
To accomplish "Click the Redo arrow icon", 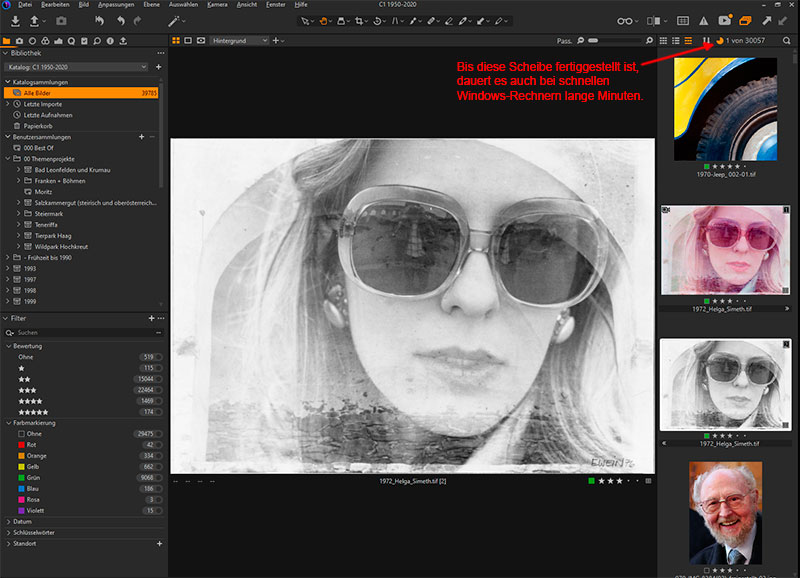I will tap(137, 21).
